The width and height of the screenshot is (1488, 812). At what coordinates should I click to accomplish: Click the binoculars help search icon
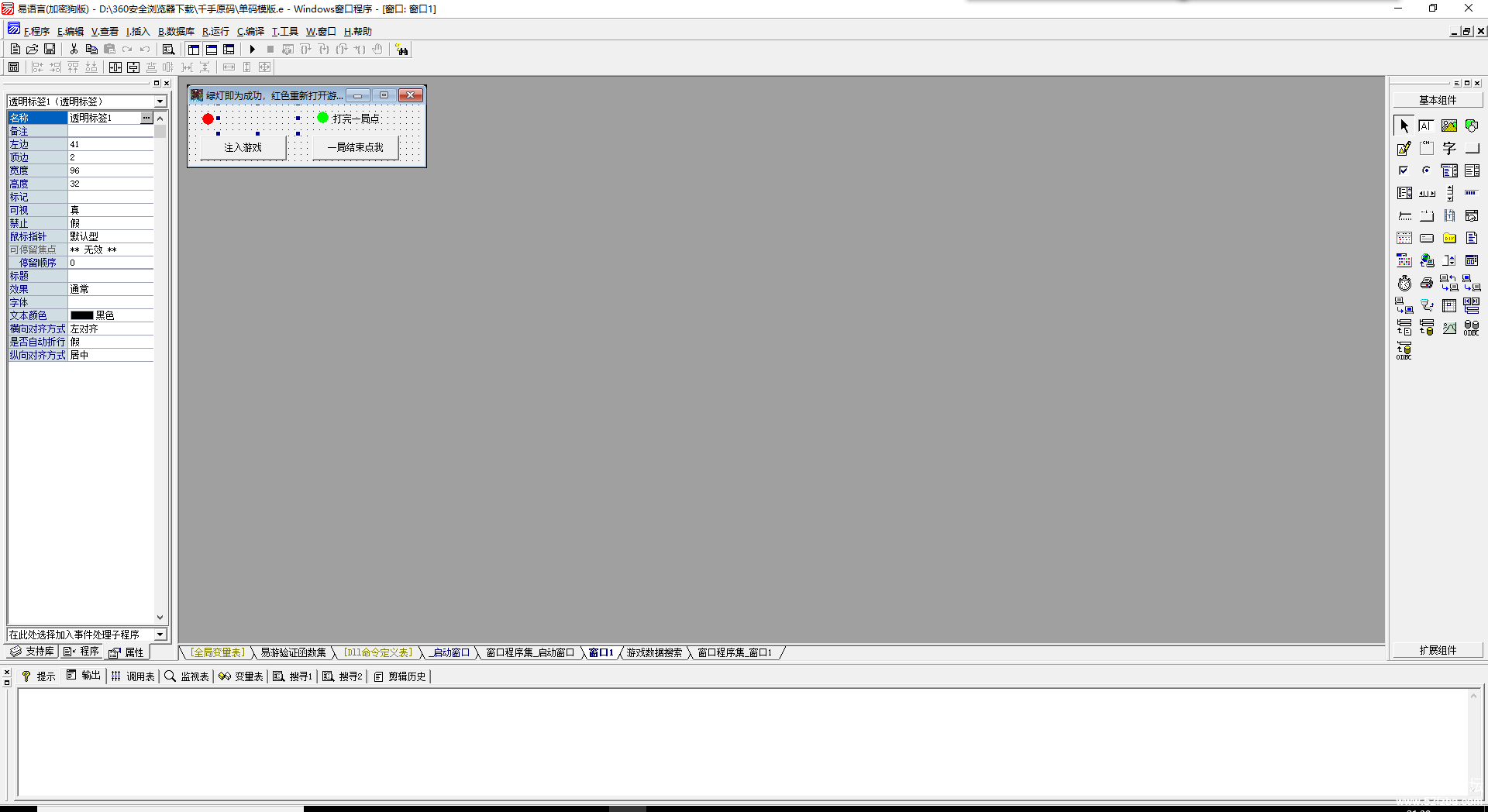tap(401, 50)
